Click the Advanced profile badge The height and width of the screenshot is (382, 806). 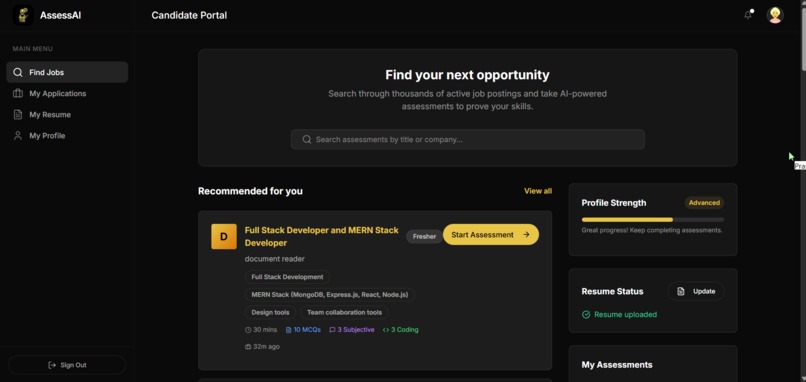[x=704, y=203]
